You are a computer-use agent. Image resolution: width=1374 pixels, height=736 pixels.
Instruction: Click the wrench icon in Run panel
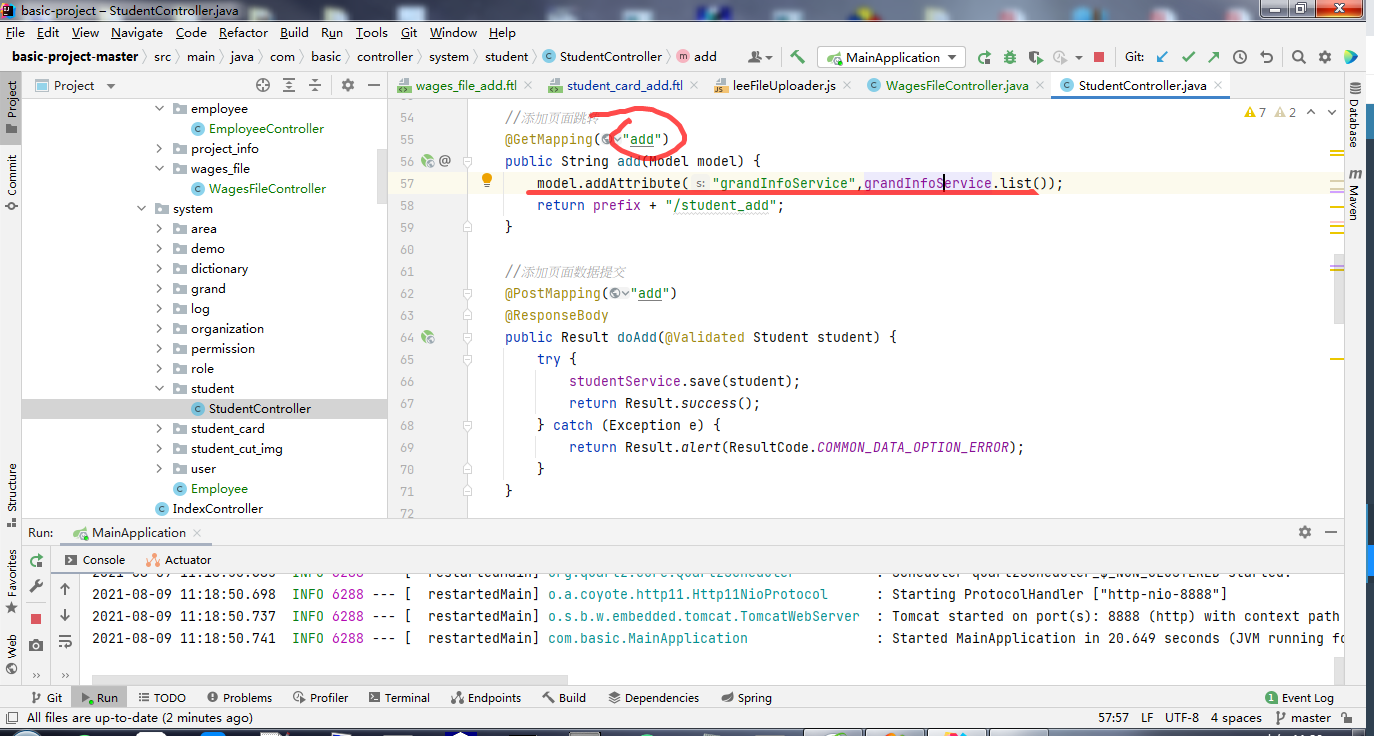point(37,586)
